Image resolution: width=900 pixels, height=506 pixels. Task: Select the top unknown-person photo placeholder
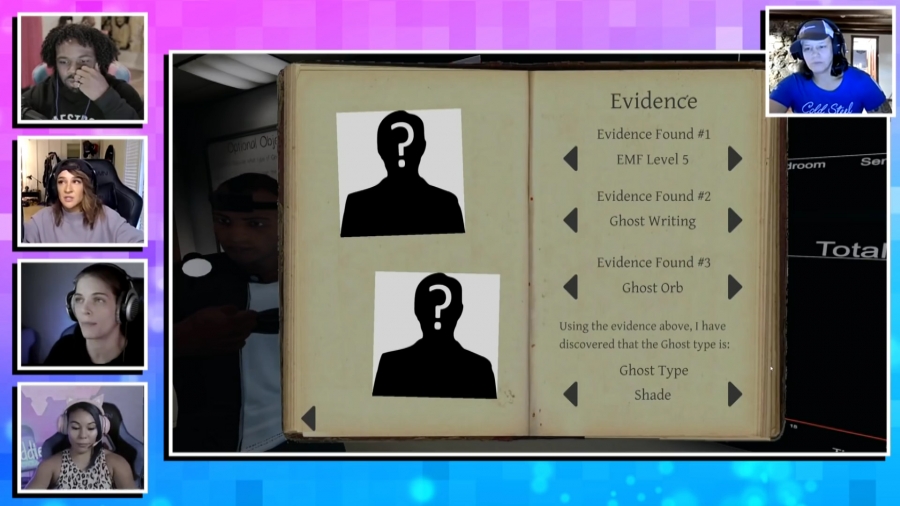tap(400, 173)
